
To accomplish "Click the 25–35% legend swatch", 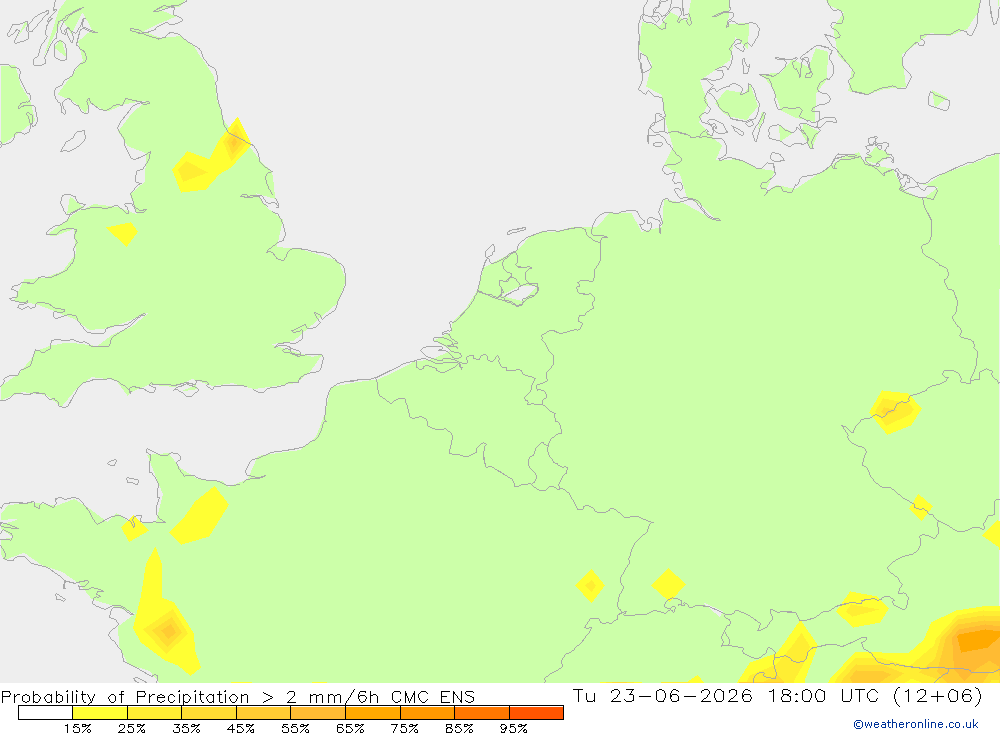I will coord(154,713).
